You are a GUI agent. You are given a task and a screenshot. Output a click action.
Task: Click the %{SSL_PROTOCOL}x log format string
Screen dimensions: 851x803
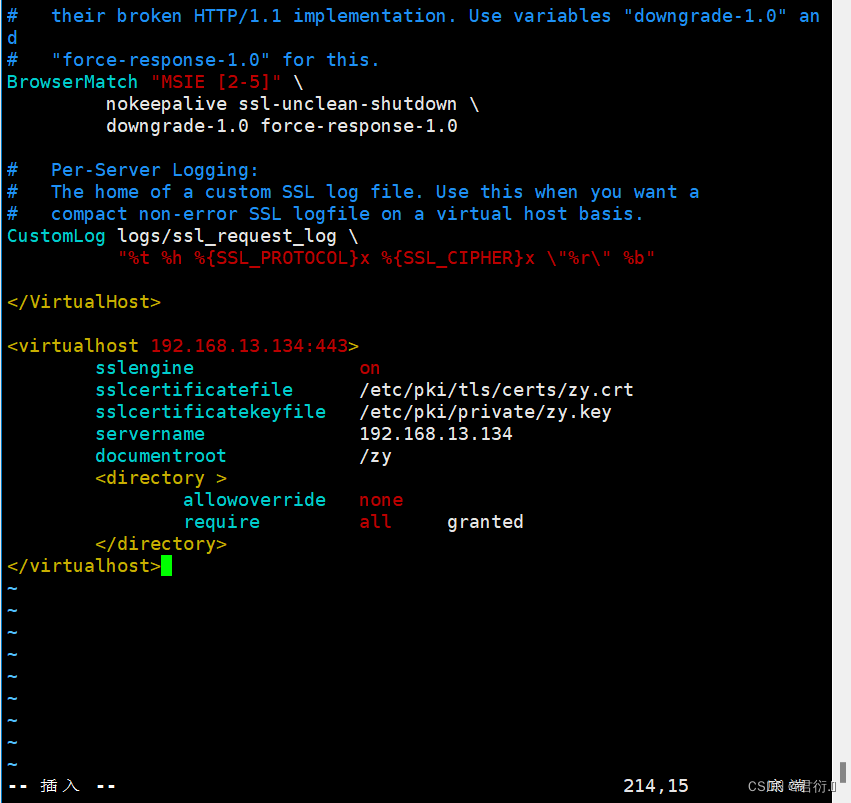pos(282,258)
